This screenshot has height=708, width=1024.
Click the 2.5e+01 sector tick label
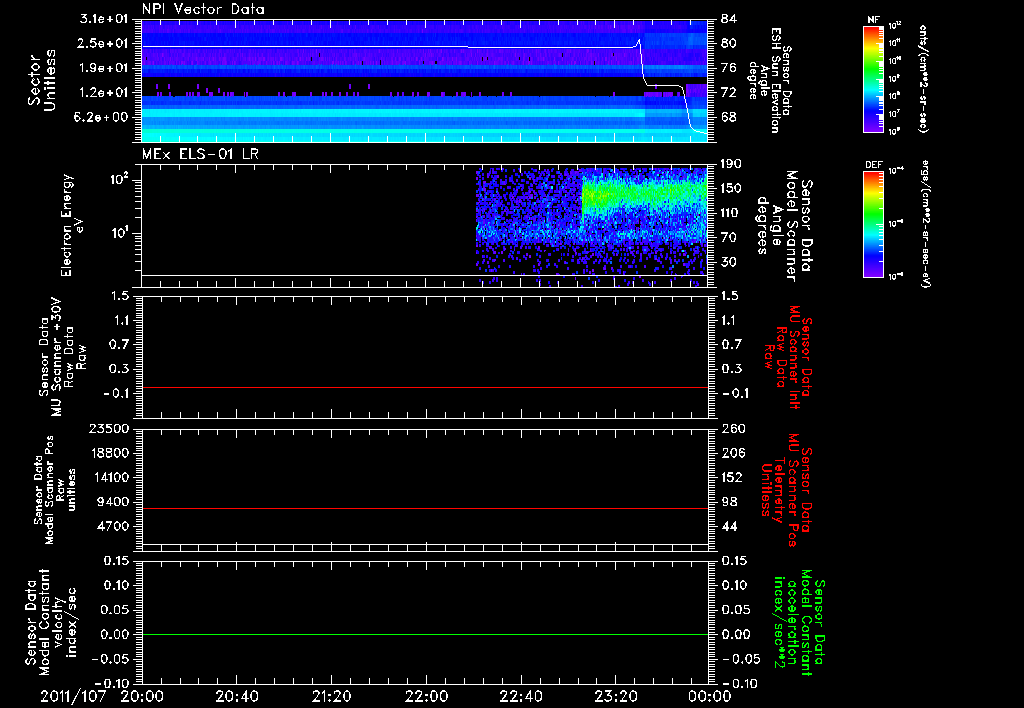click(x=103, y=43)
